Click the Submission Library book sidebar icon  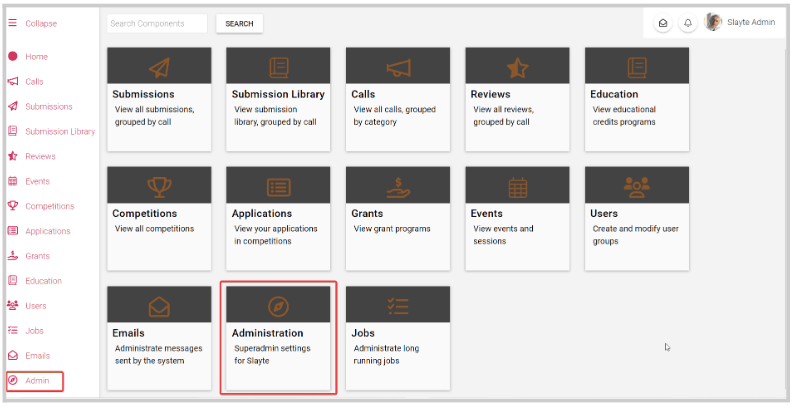pos(13,131)
